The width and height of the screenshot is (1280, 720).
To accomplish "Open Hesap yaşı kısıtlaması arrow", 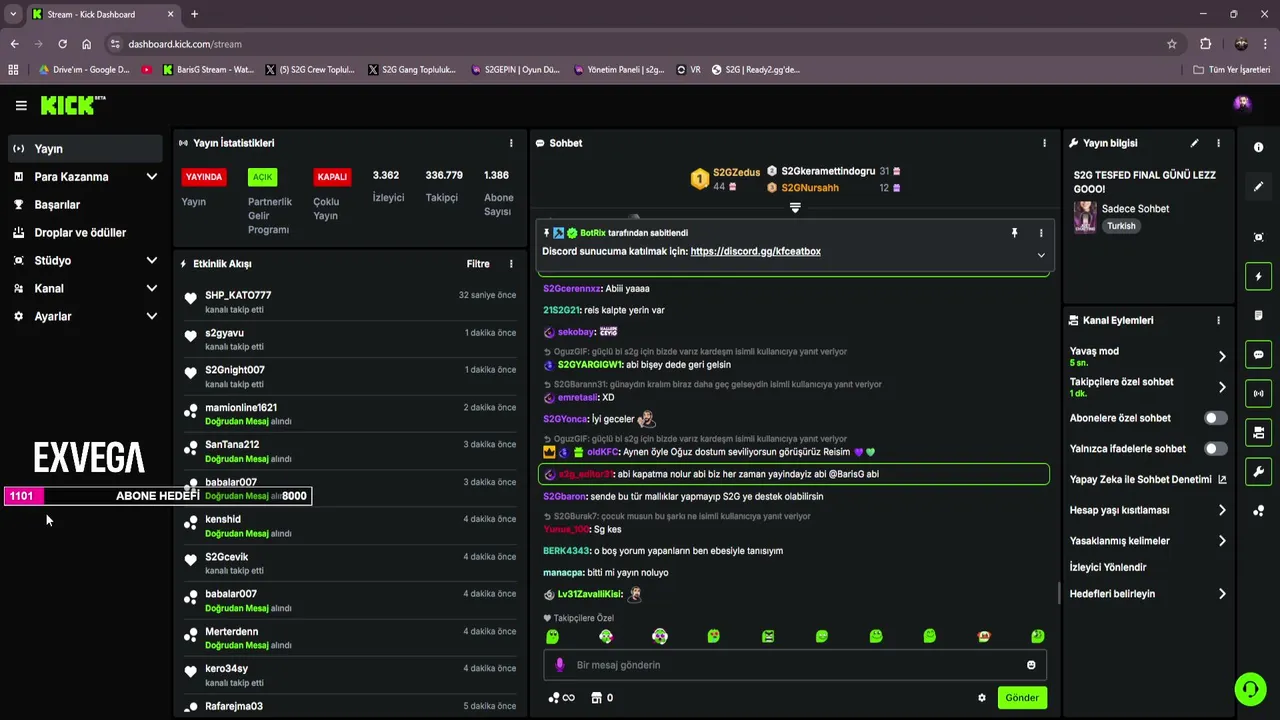I will (1222, 510).
